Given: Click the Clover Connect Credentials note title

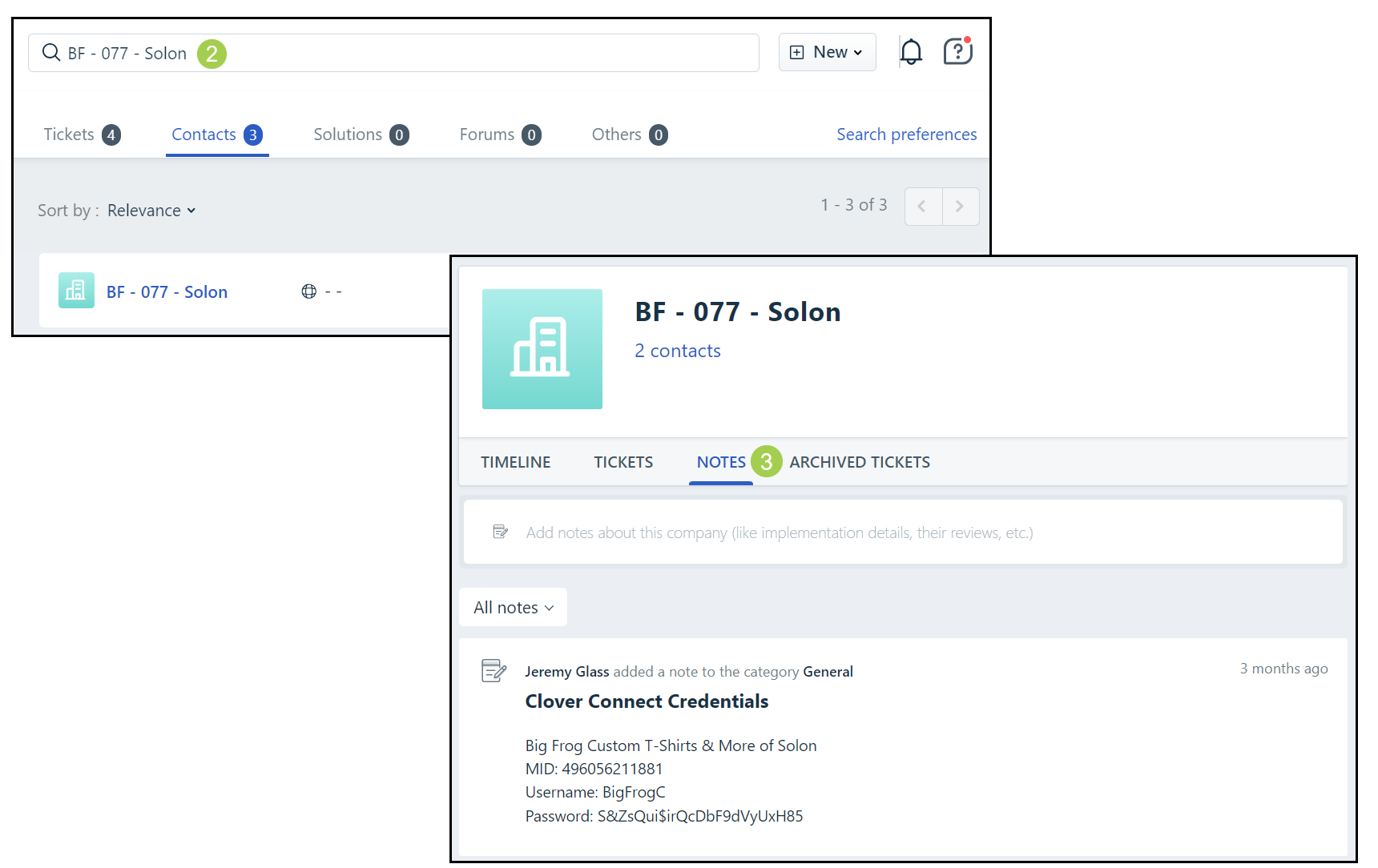Looking at the screenshot, I should 647,701.
